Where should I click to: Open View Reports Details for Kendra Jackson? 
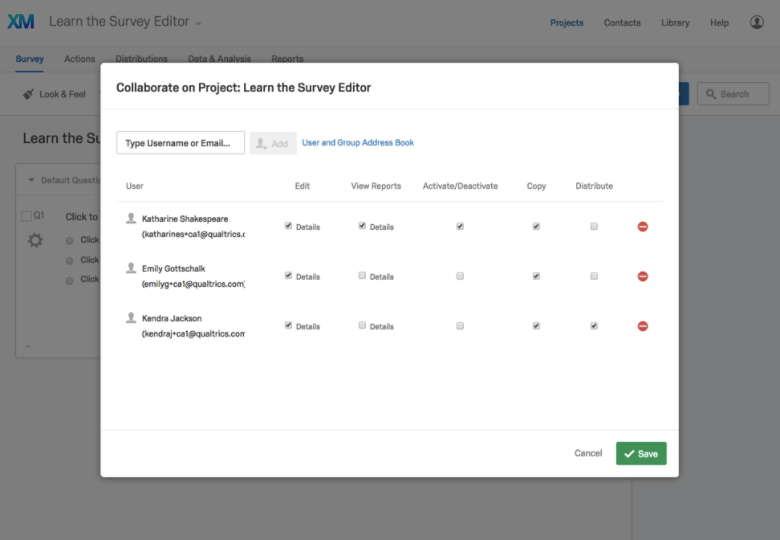point(382,327)
